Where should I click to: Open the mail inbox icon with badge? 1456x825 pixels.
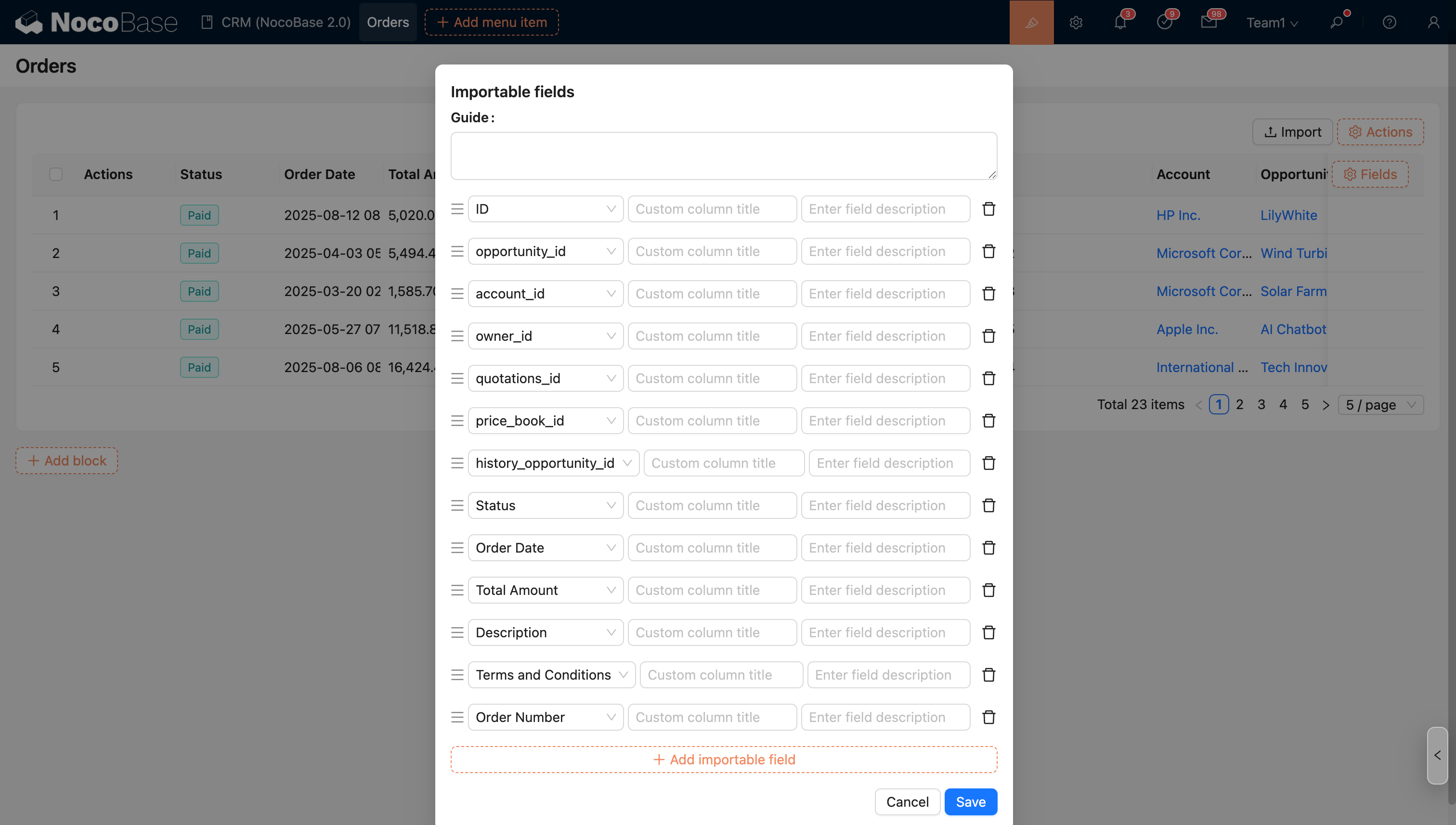pyautogui.click(x=1209, y=22)
